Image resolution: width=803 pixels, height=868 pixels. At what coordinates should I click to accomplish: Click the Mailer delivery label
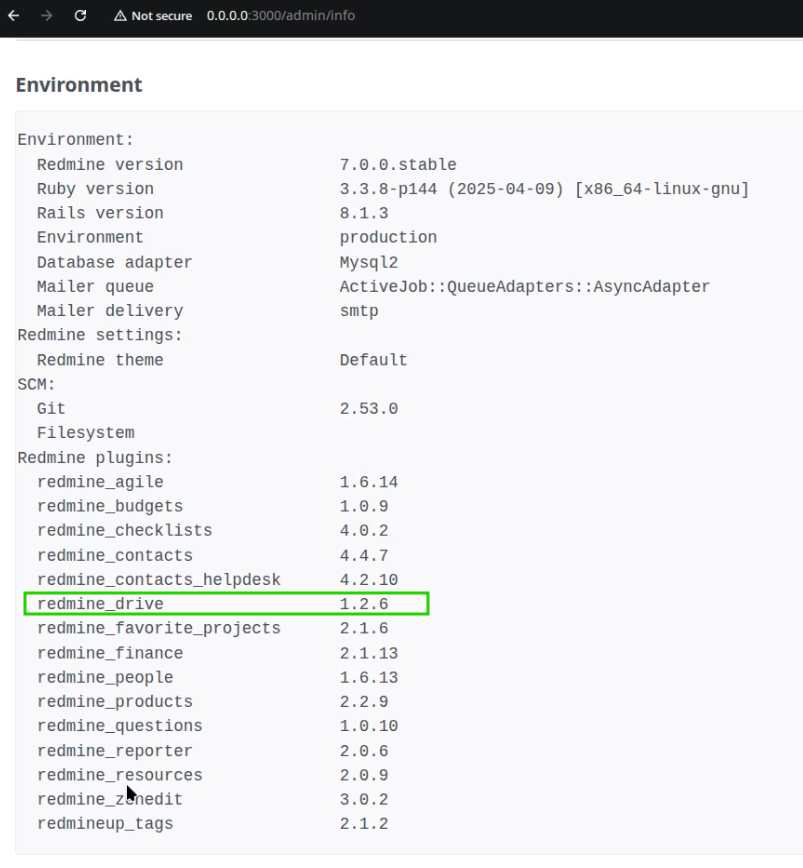point(110,311)
